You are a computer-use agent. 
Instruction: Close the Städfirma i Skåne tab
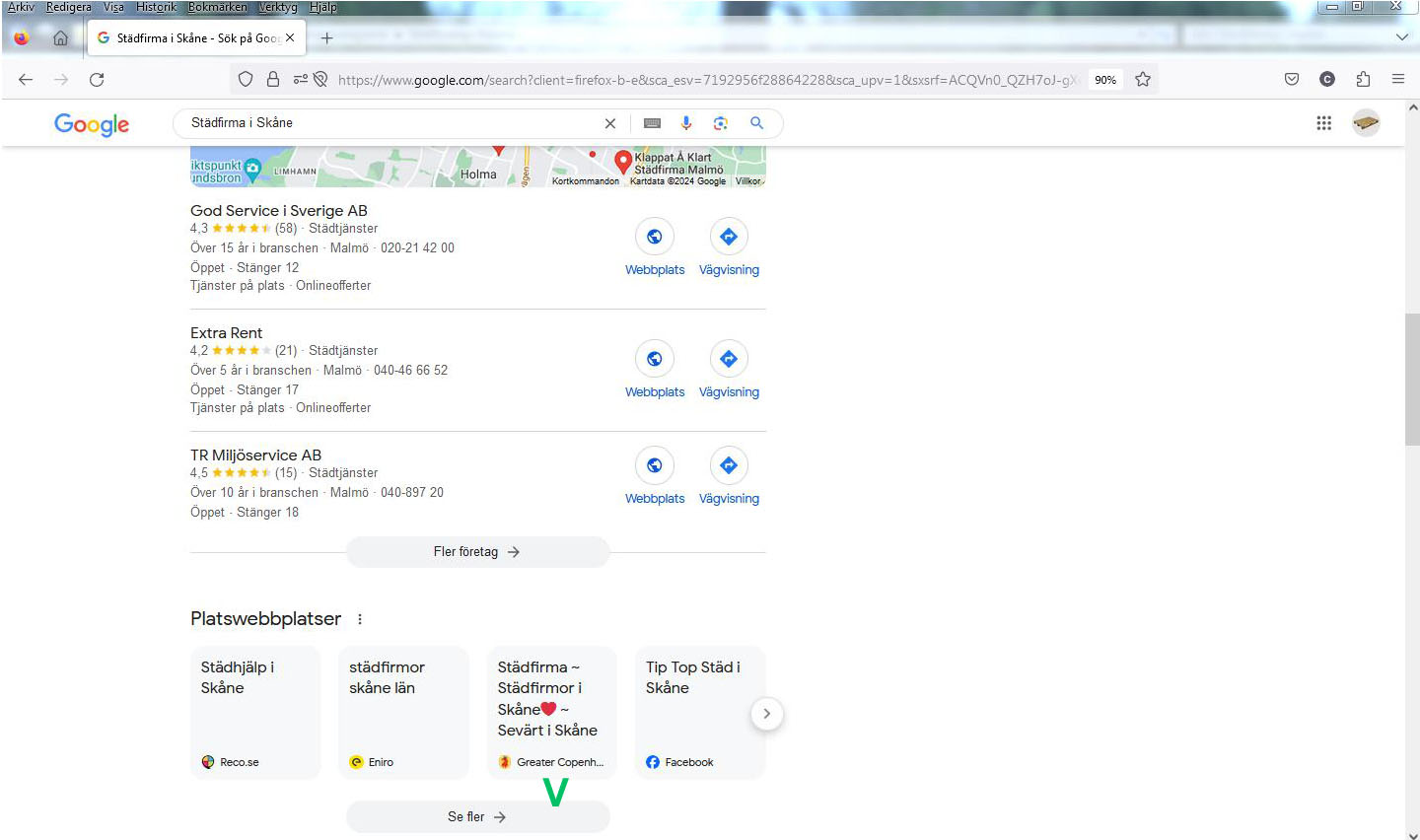[290, 38]
